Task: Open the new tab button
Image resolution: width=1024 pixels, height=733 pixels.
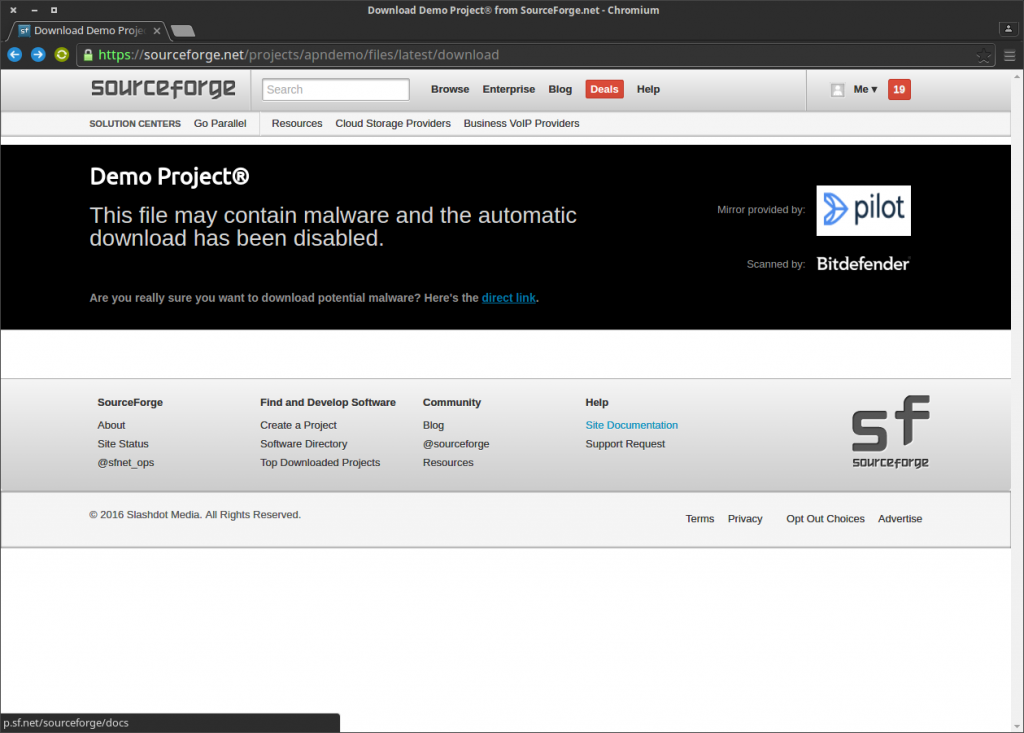Action: coord(182,31)
